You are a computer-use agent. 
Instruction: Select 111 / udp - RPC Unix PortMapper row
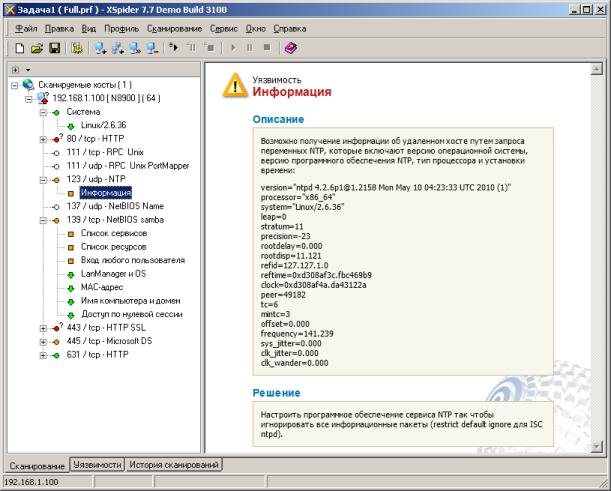pyautogui.click(x=128, y=166)
